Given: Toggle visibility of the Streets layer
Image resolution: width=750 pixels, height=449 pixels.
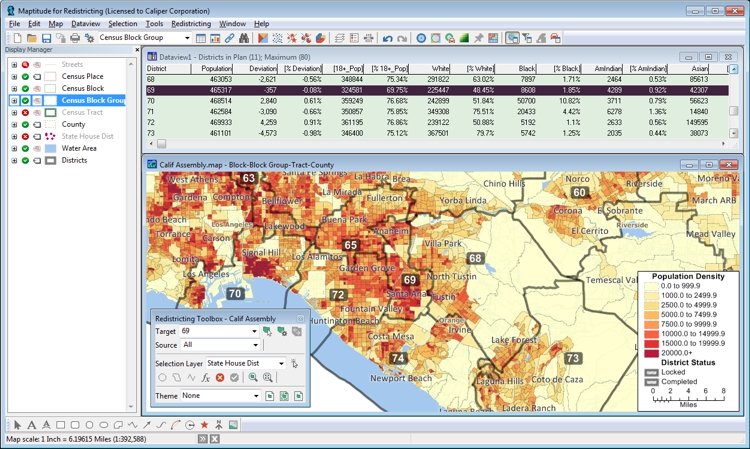Looking at the screenshot, I should 24,64.
